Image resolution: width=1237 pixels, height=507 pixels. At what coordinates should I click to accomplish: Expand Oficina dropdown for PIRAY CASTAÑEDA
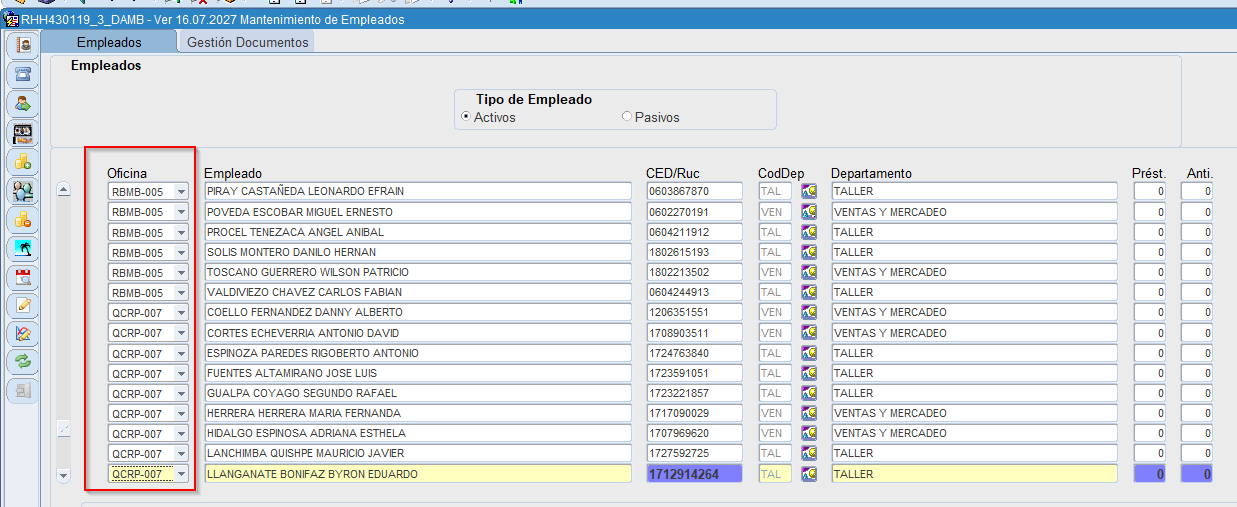pyautogui.click(x=181, y=191)
